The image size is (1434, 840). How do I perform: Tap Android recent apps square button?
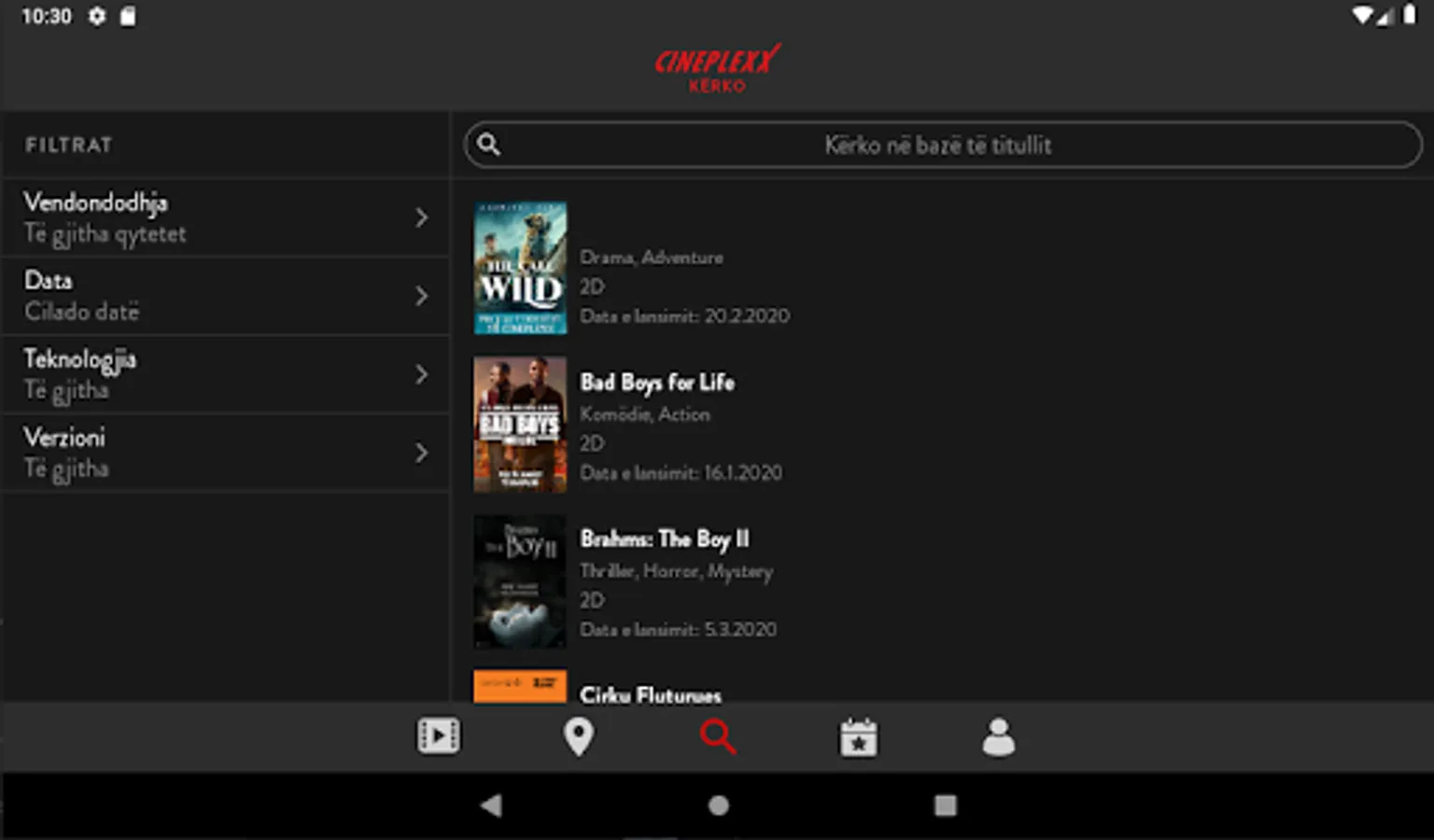(x=945, y=805)
